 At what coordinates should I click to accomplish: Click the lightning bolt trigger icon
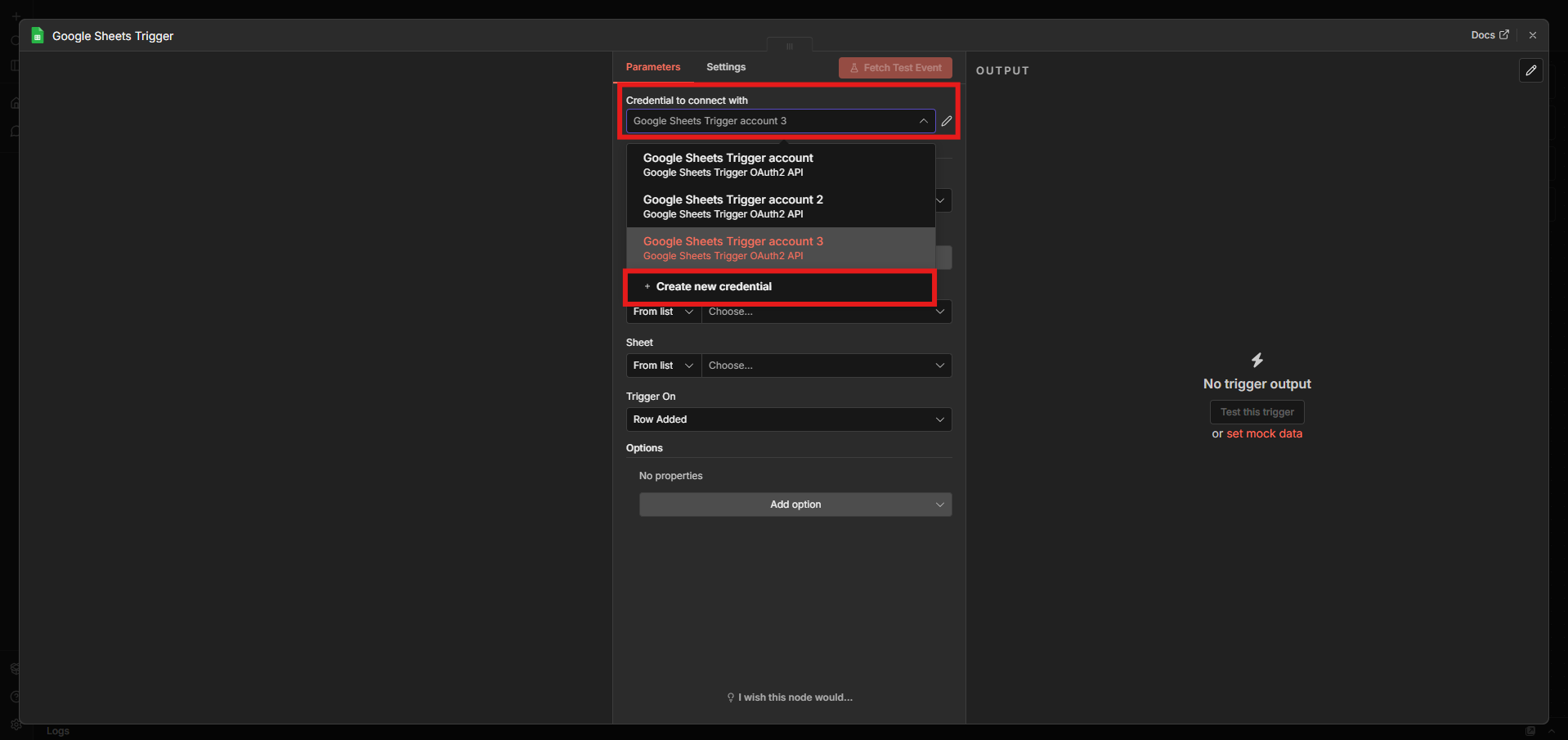(x=1257, y=360)
